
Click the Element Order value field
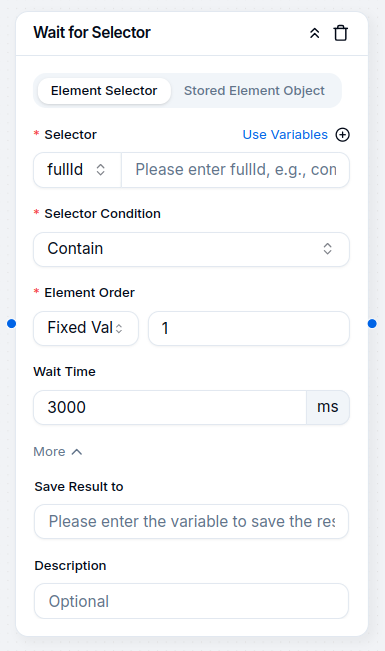click(249, 328)
